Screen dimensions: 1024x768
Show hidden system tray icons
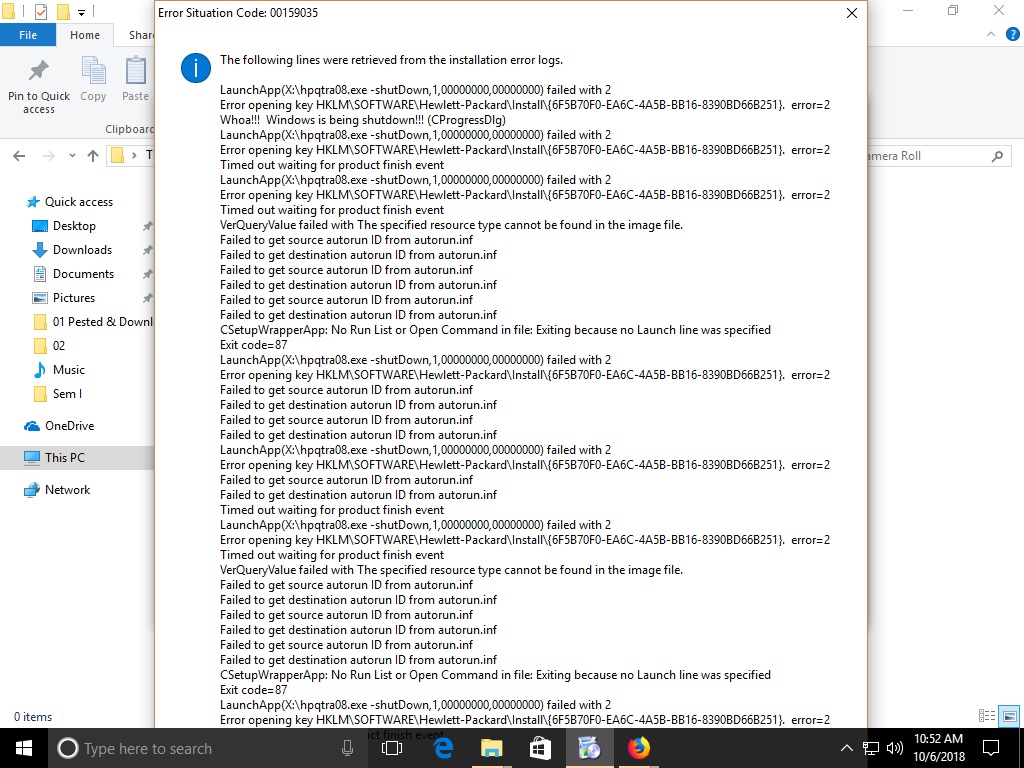(x=846, y=748)
